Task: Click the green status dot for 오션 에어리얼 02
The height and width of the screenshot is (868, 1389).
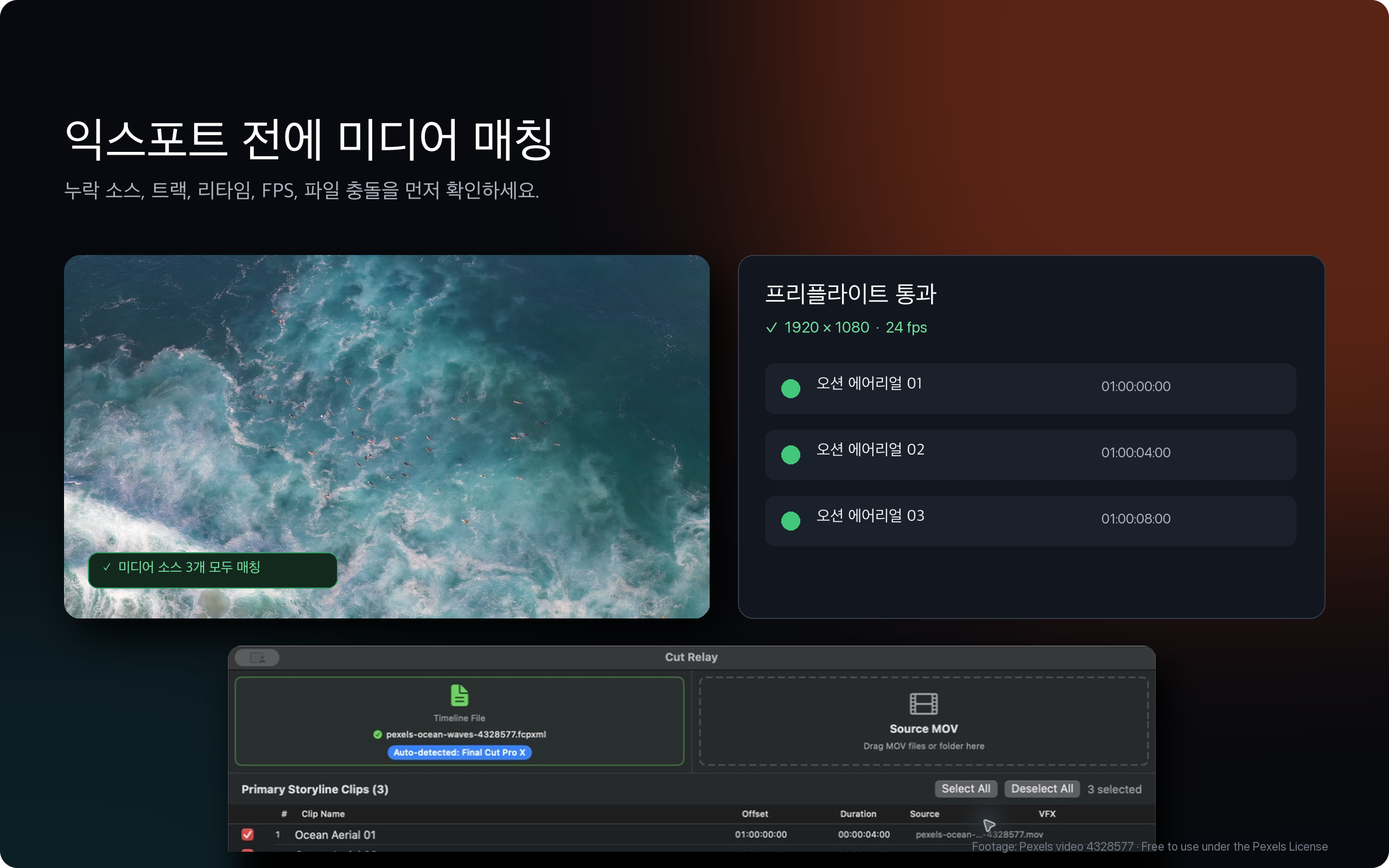Action: point(791,455)
